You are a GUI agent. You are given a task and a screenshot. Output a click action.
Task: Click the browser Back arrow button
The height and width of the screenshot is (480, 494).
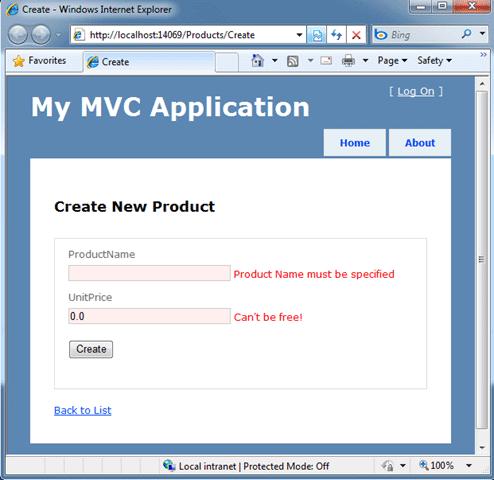coord(17,35)
